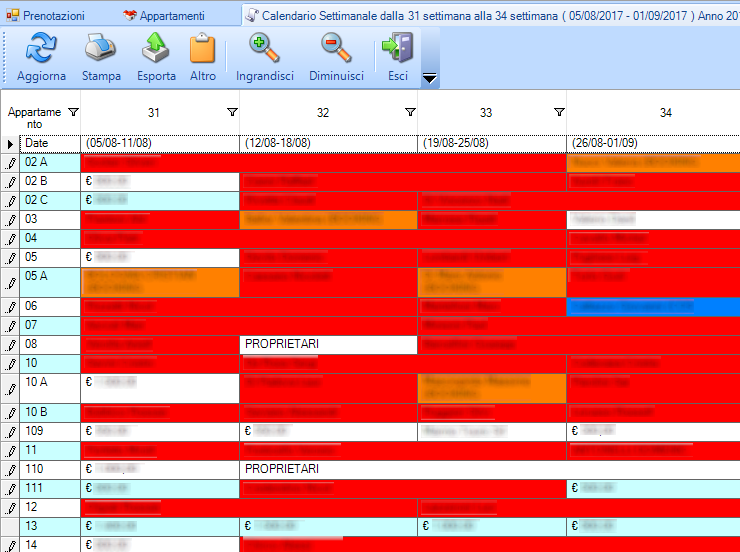Click the Aggiorna refresh icon
The image size is (740, 552).
pos(42,48)
